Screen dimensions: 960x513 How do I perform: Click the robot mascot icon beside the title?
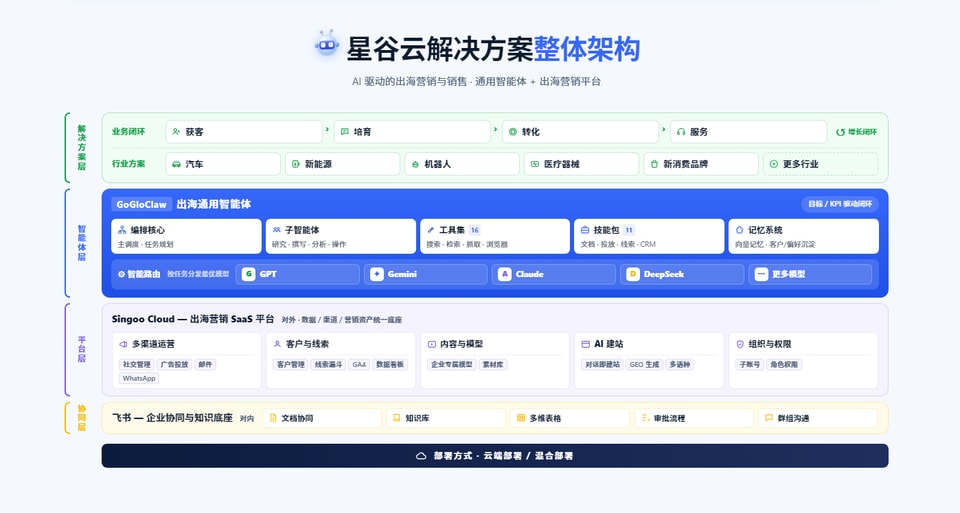(x=326, y=43)
